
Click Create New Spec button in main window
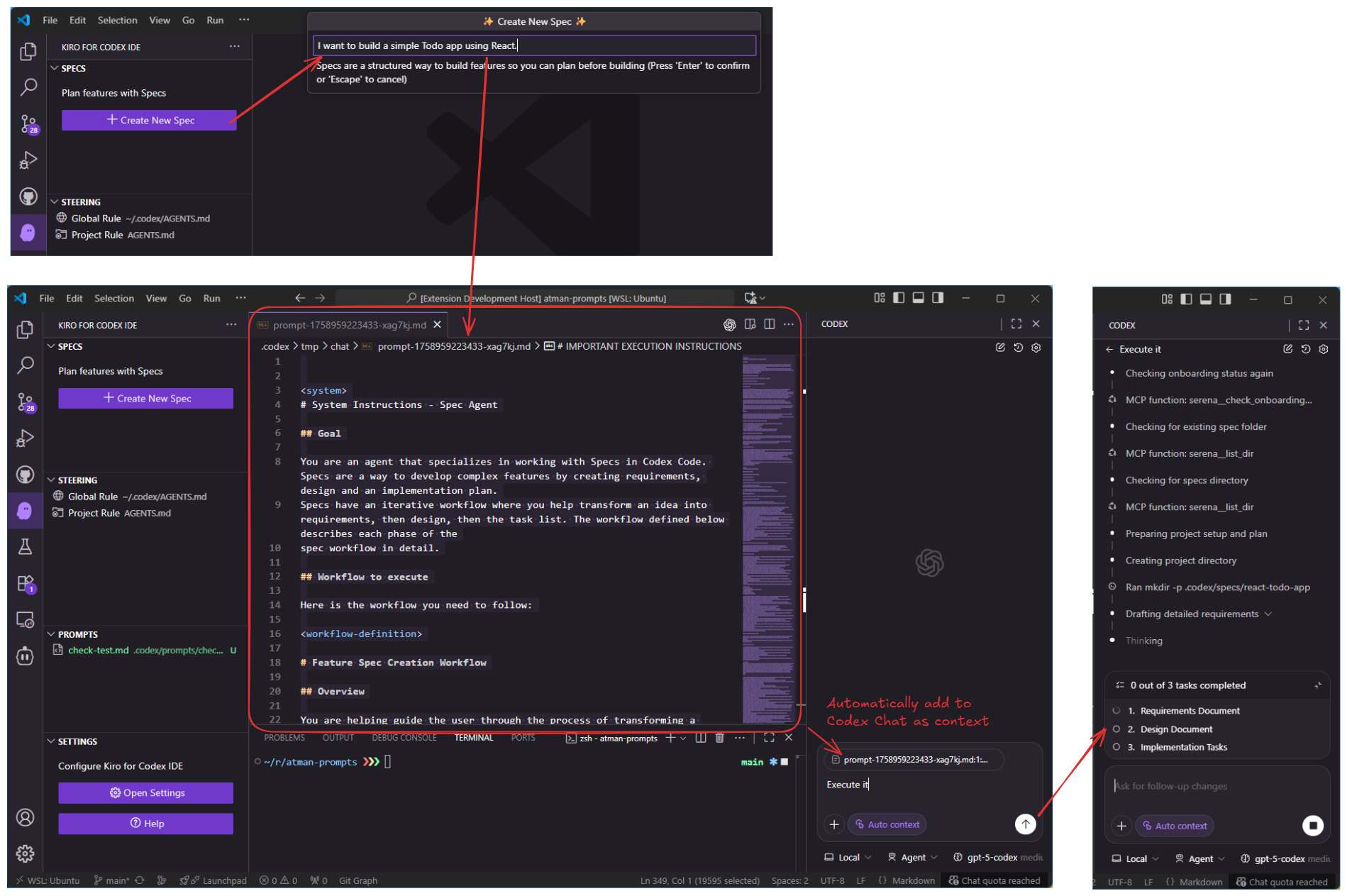click(145, 398)
